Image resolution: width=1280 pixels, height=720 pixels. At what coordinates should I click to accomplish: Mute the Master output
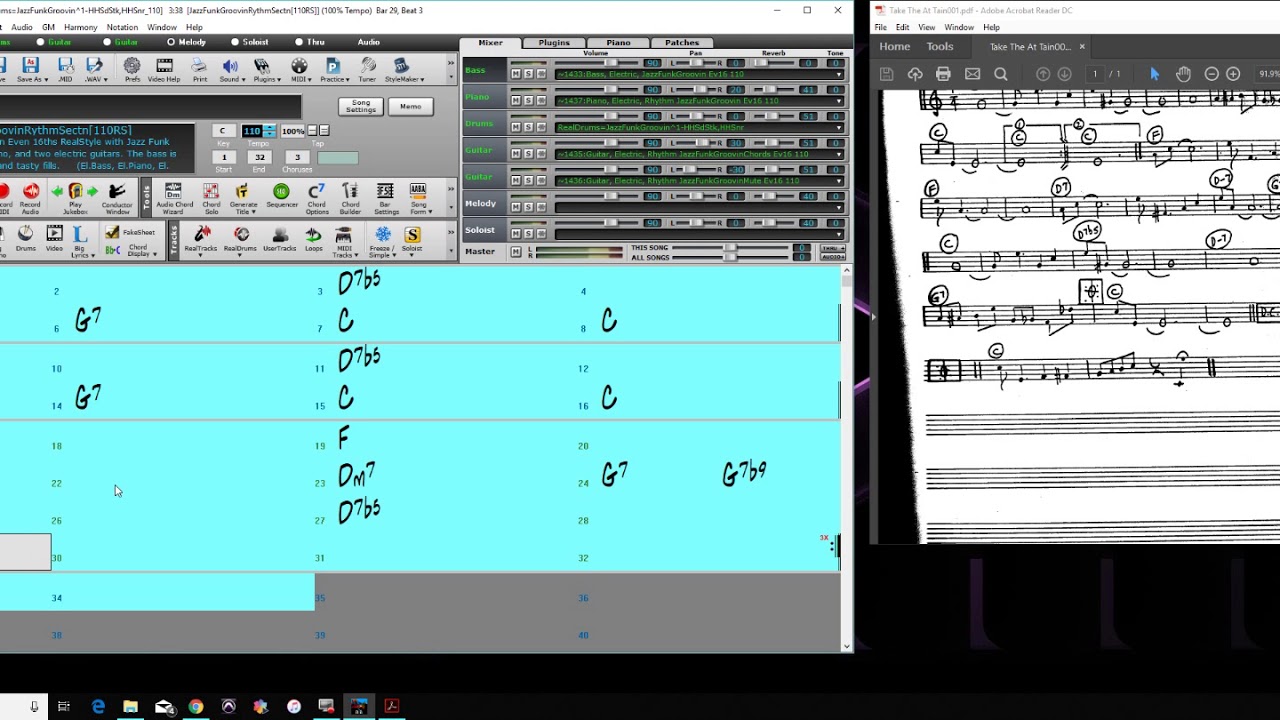(x=516, y=252)
